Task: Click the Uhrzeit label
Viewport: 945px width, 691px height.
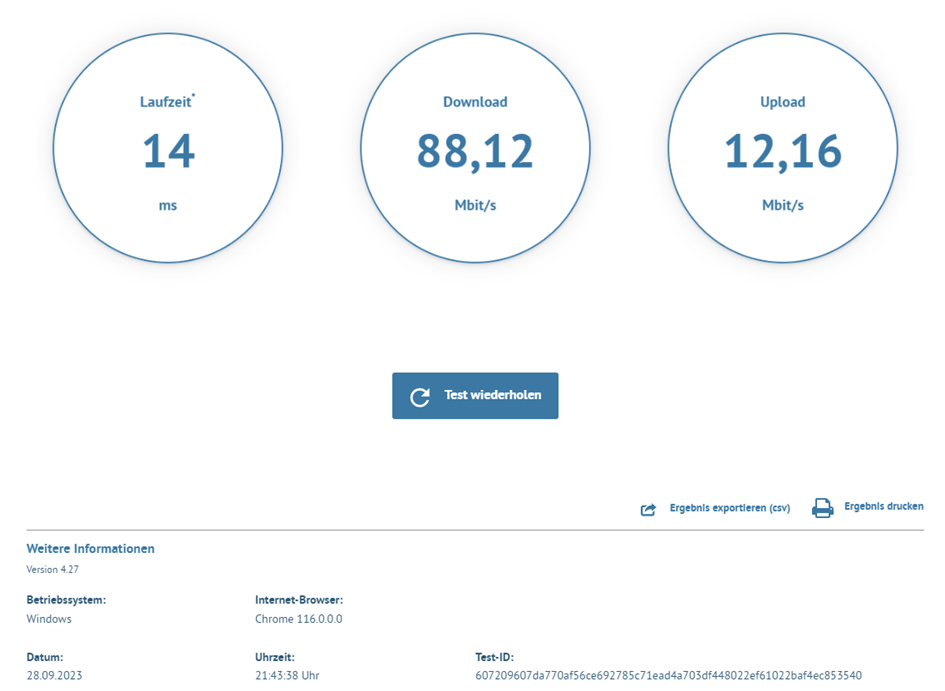Action: 275,657
